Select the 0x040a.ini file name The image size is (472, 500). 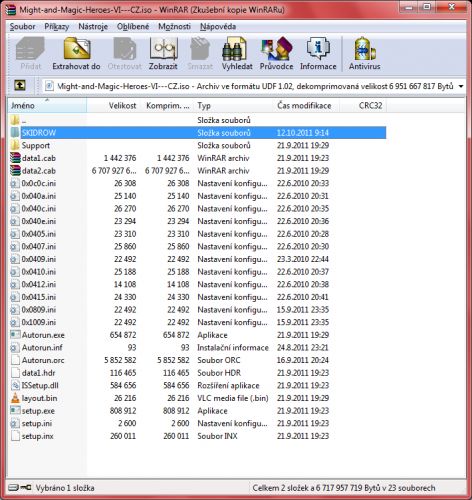39,196
